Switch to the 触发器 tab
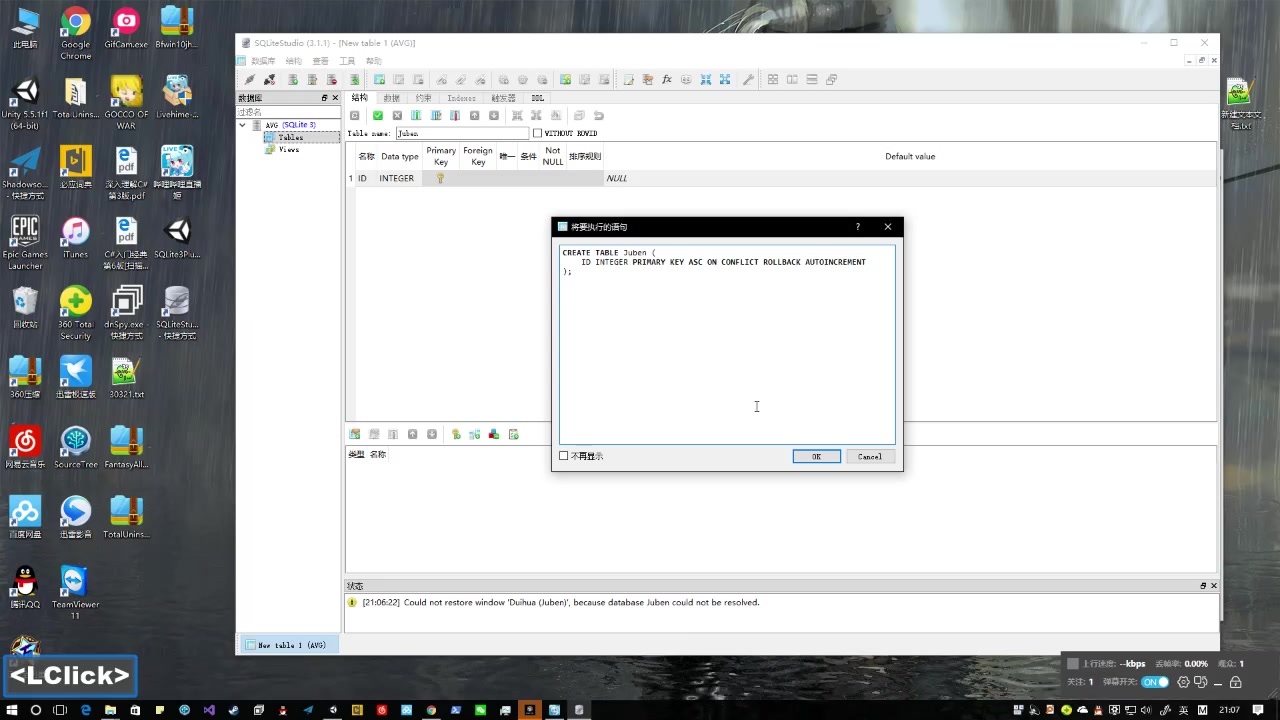The width and height of the screenshot is (1280, 720). [x=503, y=98]
